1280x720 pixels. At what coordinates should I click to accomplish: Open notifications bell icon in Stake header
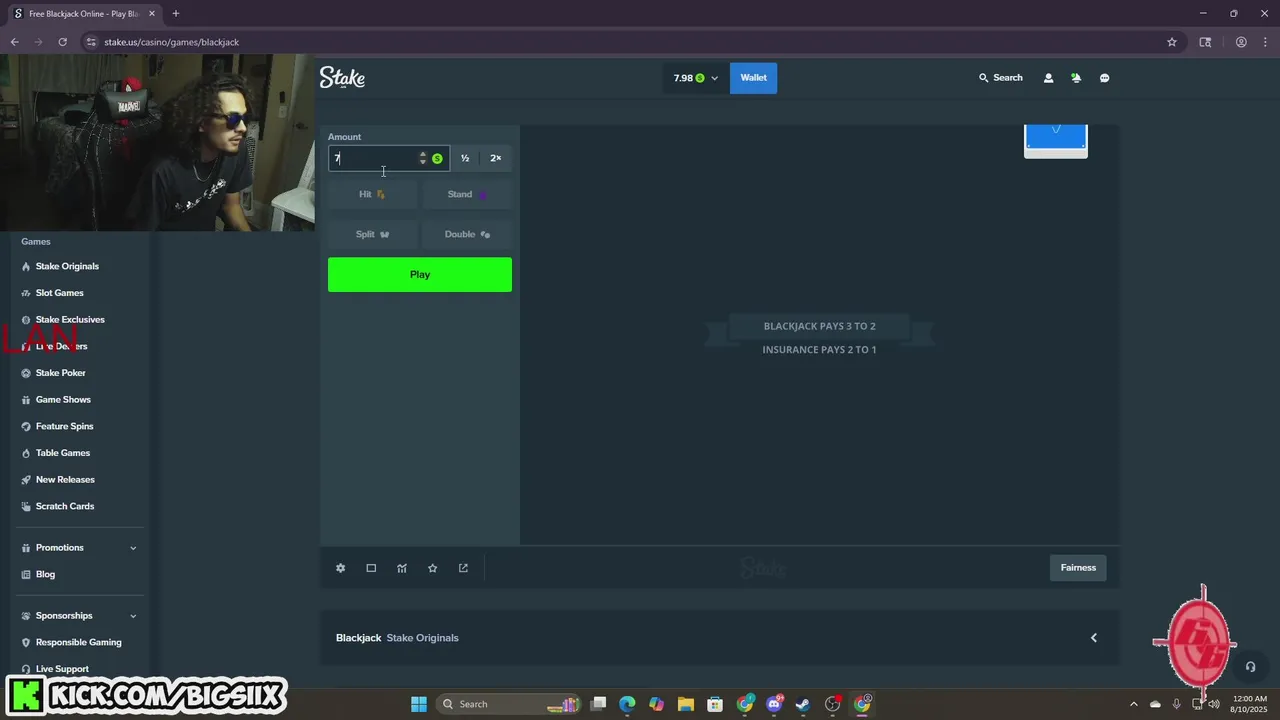click(1076, 78)
